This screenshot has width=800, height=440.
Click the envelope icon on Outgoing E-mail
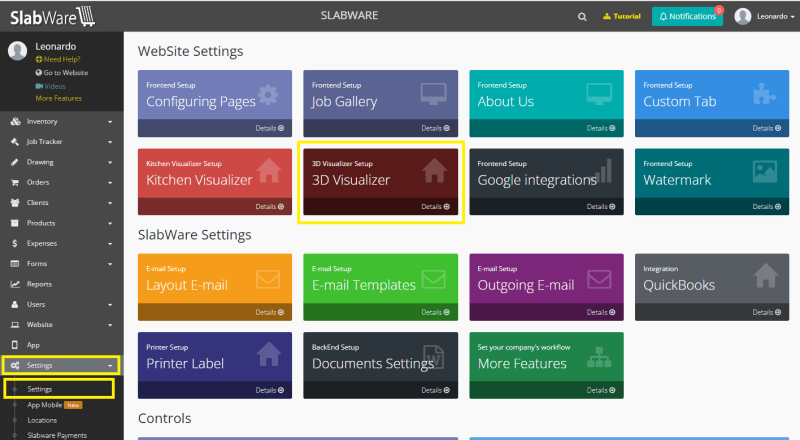599,279
